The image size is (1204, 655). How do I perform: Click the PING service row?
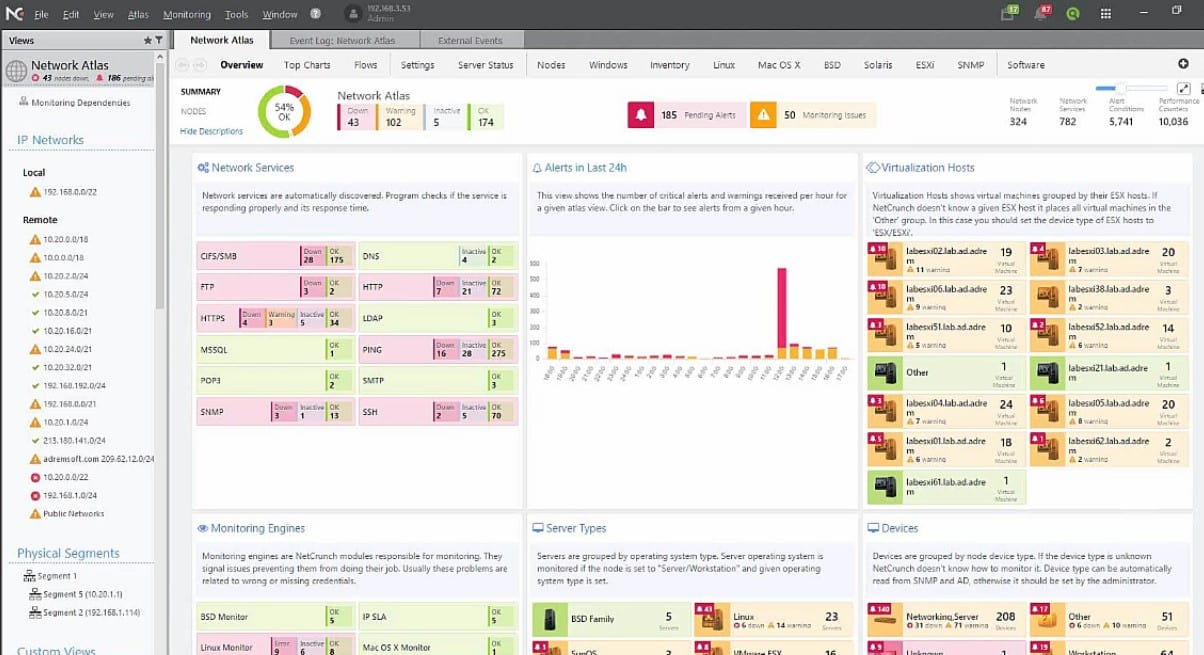438,350
